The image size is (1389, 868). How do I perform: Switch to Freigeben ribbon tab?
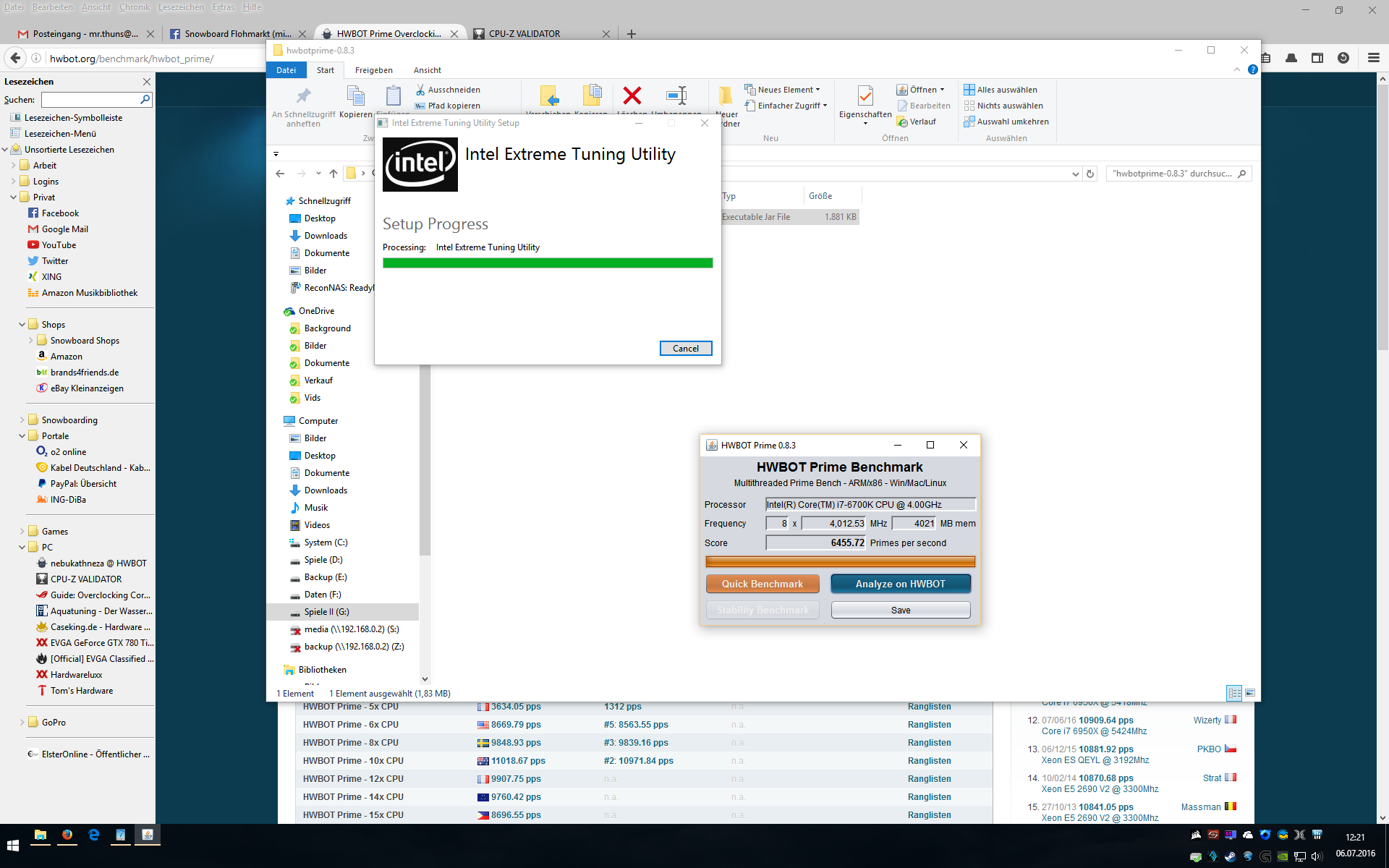click(x=373, y=70)
